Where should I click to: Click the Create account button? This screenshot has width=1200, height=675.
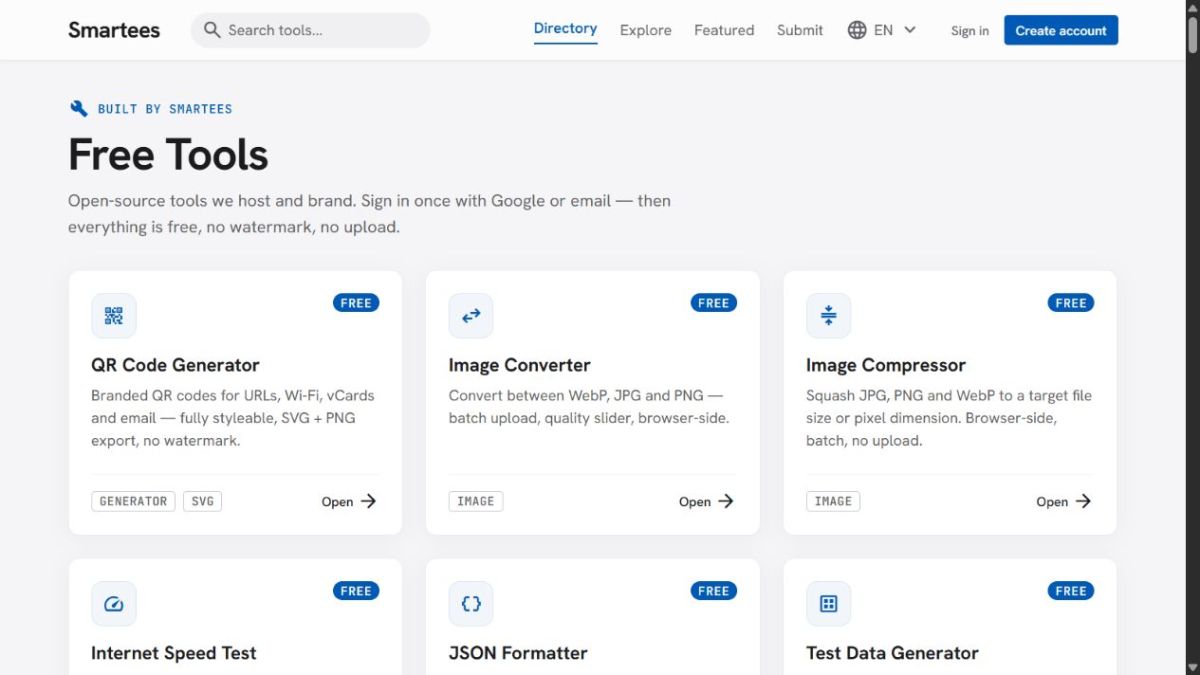(x=1061, y=30)
